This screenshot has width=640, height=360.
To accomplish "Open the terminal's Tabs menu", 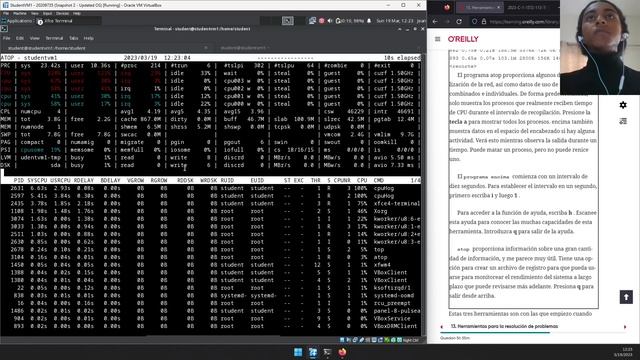I will (x=73, y=38).
